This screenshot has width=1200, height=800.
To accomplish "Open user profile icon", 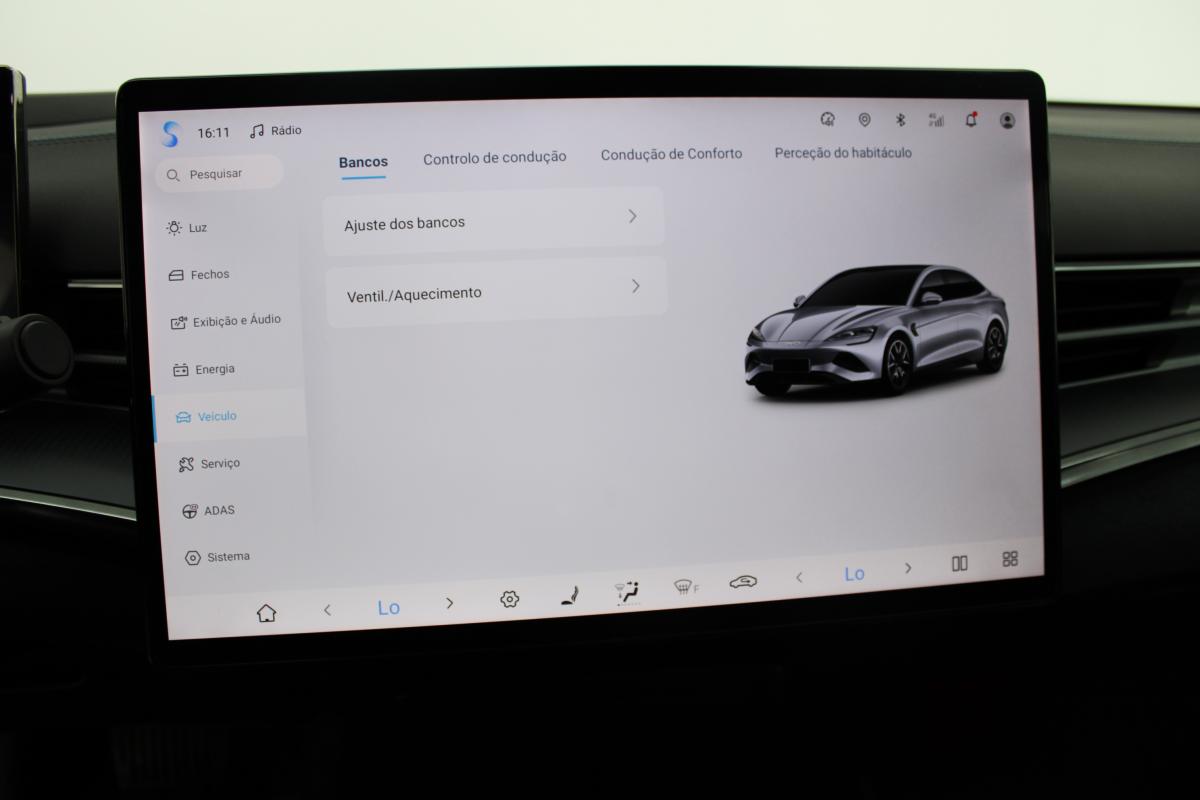I will (x=1007, y=120).
